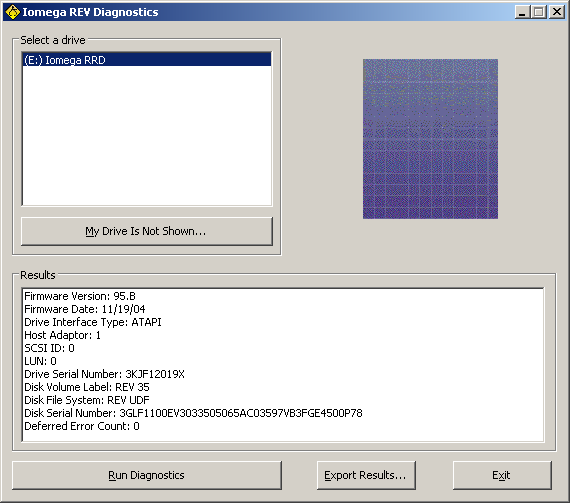Click the Iomega title bar icon
570x503 pixels.
[12, 12]
